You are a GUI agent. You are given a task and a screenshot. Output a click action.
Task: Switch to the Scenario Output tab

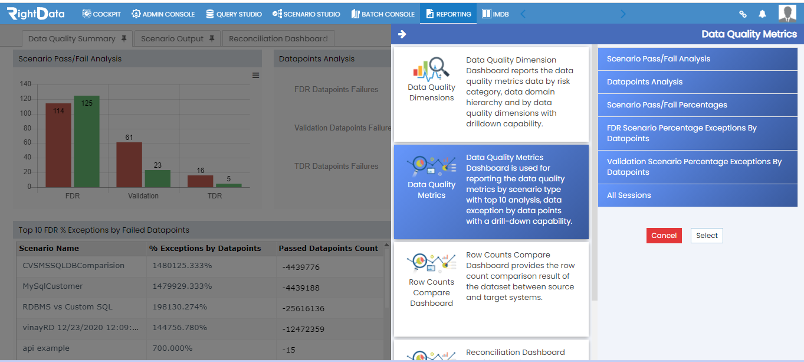tap(177, 38)
